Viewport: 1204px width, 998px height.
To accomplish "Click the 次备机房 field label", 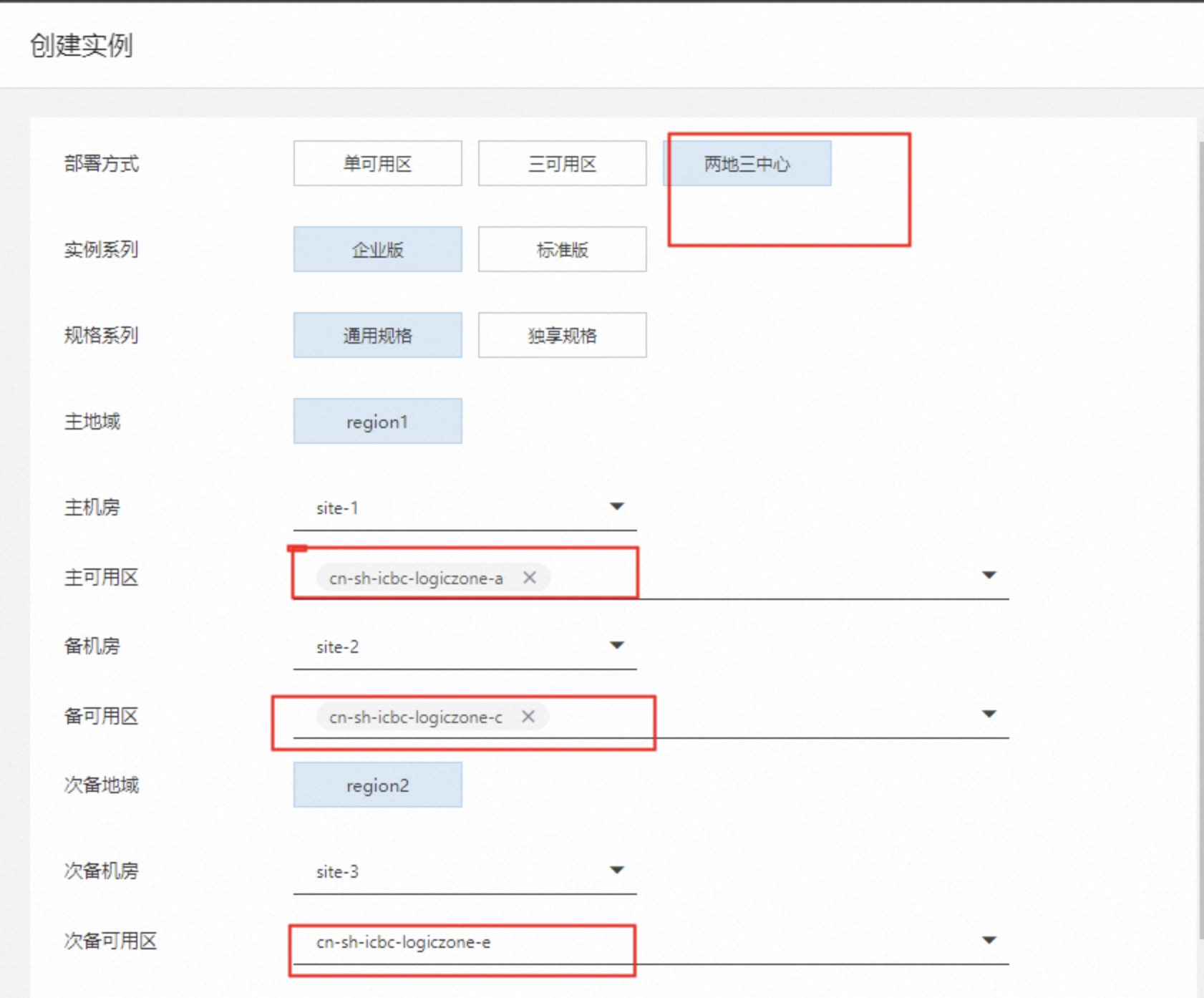I will (x=102, y=871).
